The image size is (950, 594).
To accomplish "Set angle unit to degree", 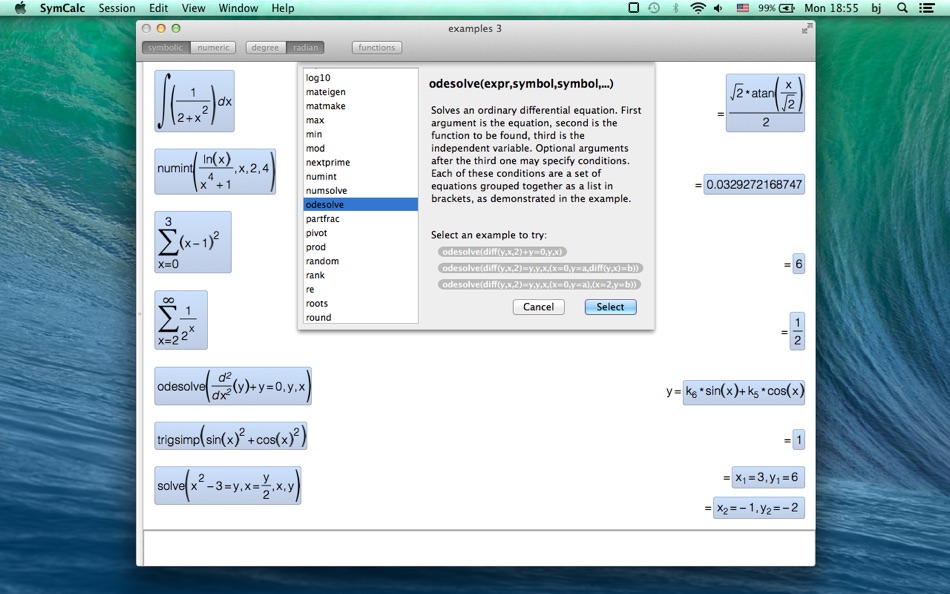I will pyautogui.click(x=265, y=47).
